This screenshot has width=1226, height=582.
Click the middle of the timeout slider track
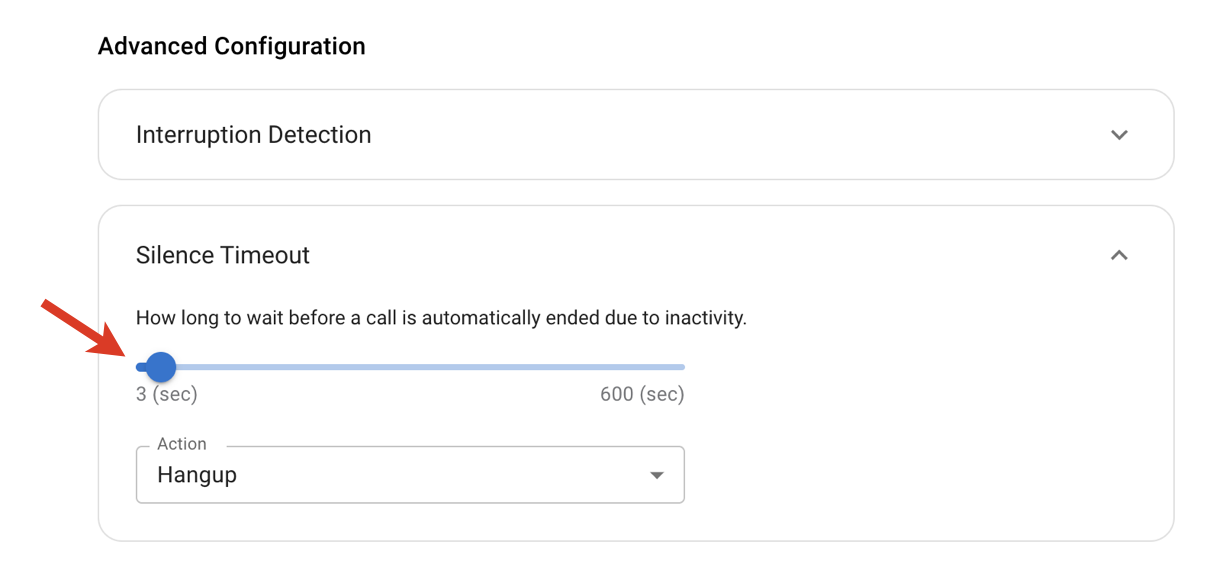[410, 366]
